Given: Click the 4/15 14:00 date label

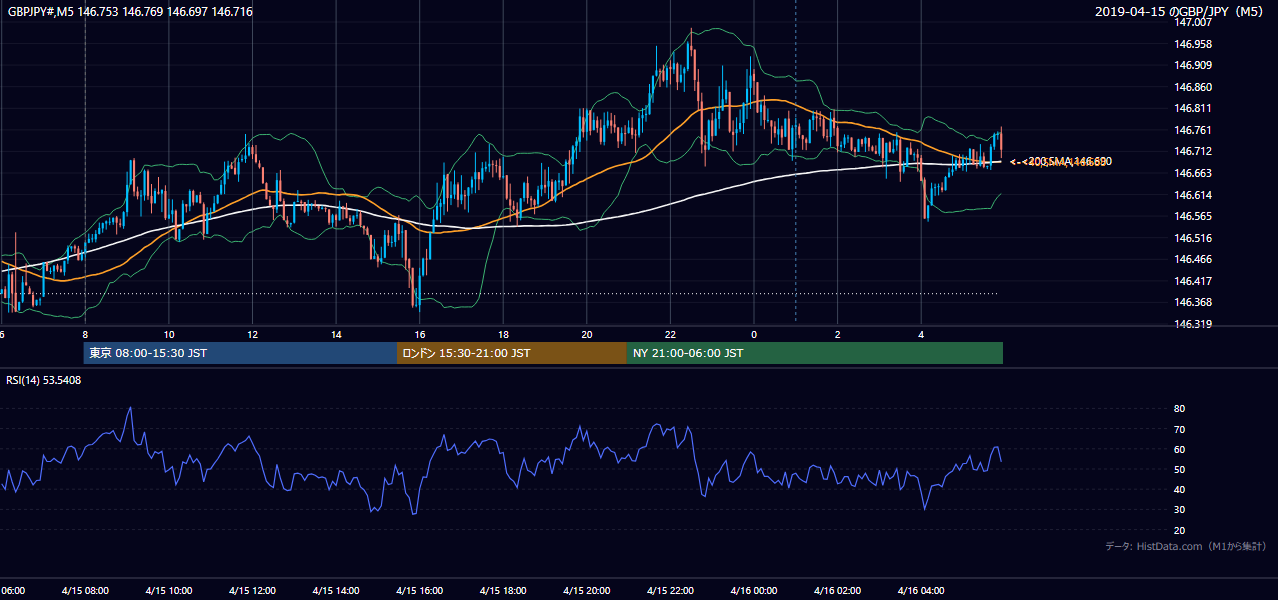Looking at the screenshot, I should point(336,591).
